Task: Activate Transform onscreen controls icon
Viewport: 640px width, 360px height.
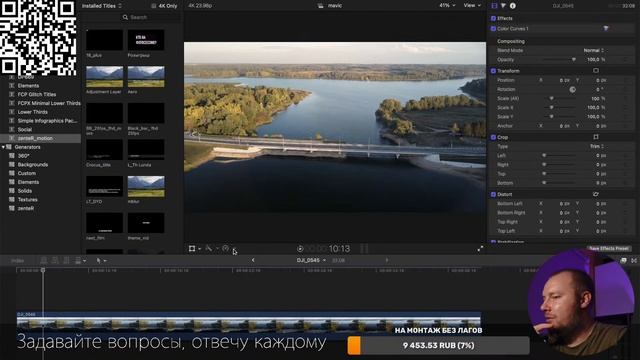Action: coord(596,71)
